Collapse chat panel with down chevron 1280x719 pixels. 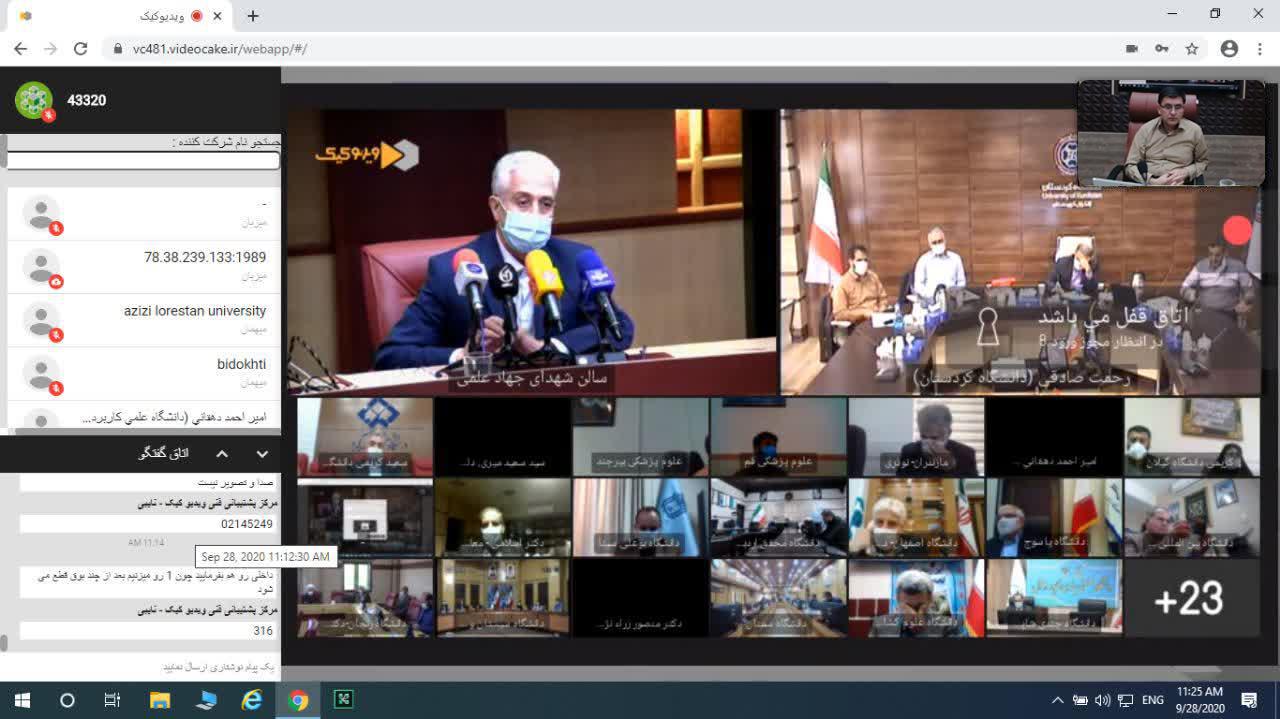coord(262,454)
